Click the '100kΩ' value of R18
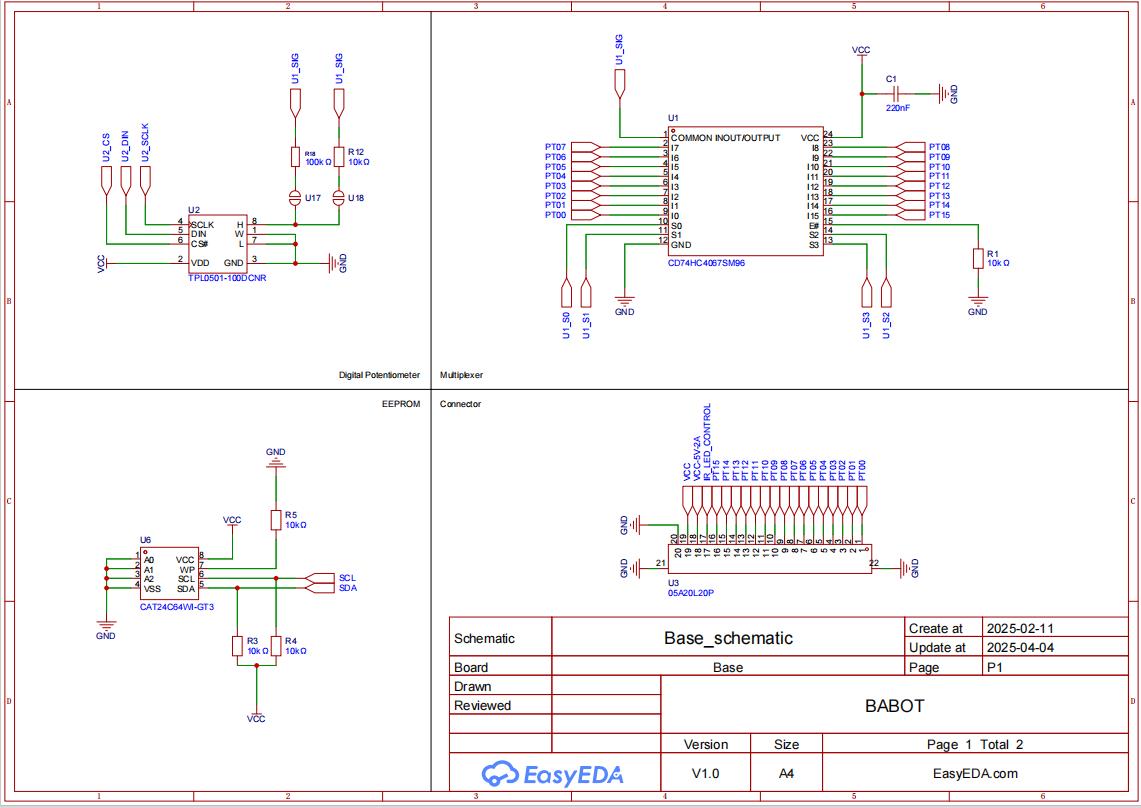The width and height of the screenshot is (1141, 808). click(x=317, y=162)
